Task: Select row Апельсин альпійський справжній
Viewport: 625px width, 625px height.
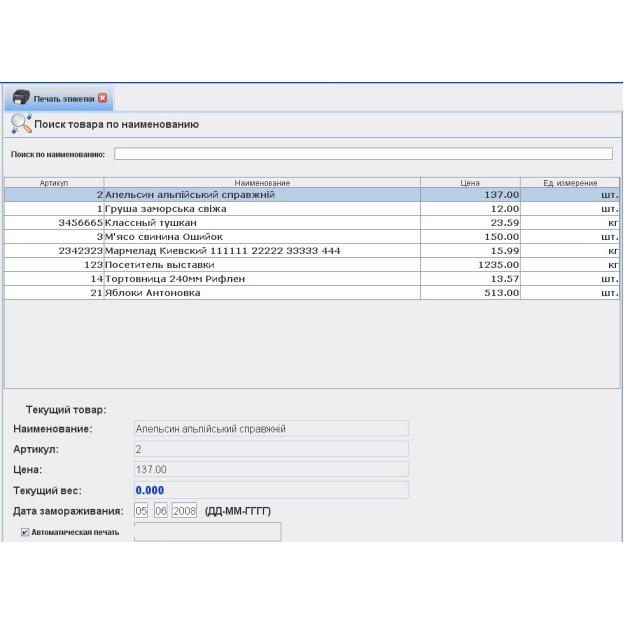Action: point(312,195)
